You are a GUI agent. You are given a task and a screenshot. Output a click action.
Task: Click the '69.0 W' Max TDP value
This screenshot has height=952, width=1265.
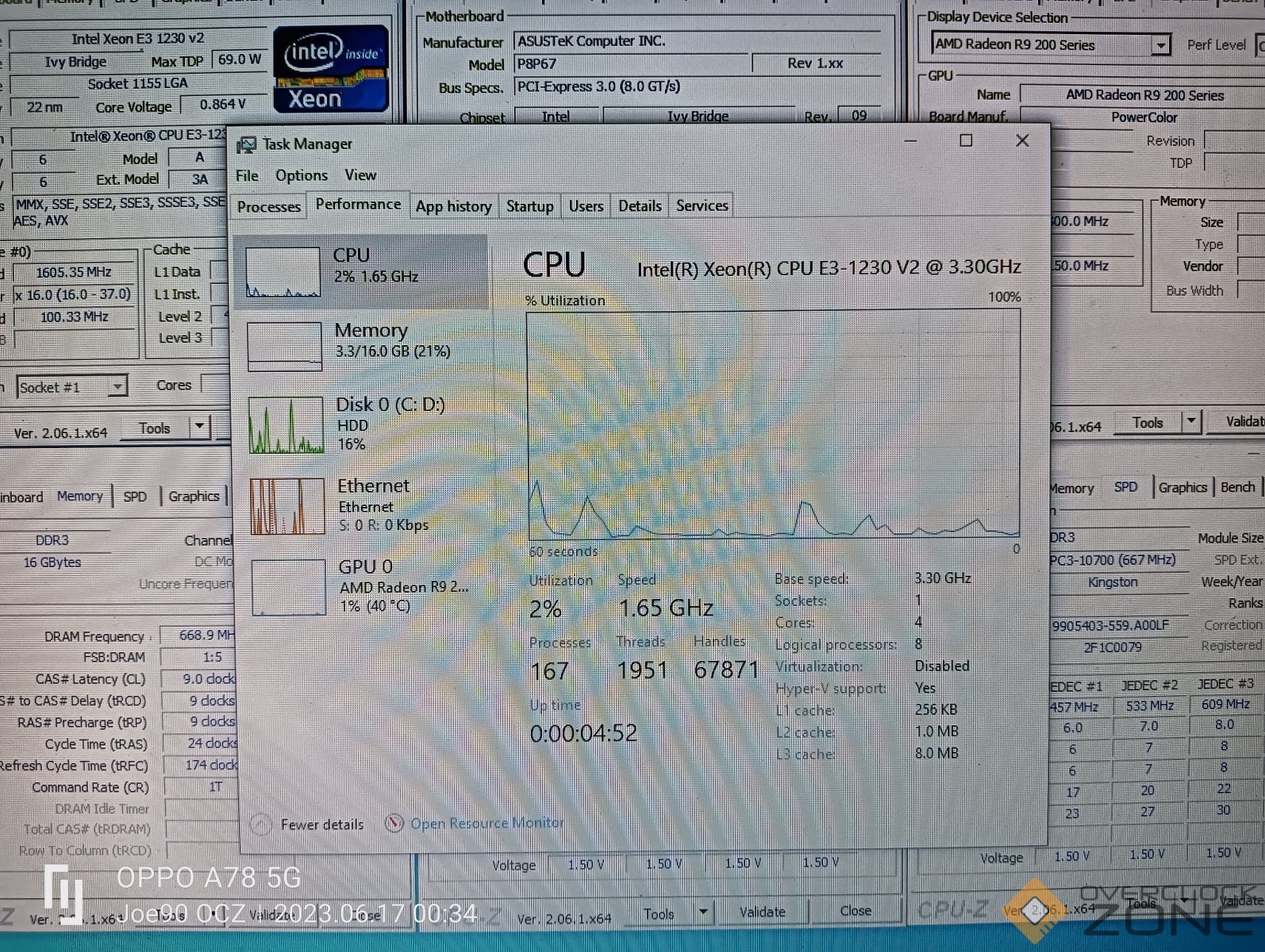click(x=239, y=59)
